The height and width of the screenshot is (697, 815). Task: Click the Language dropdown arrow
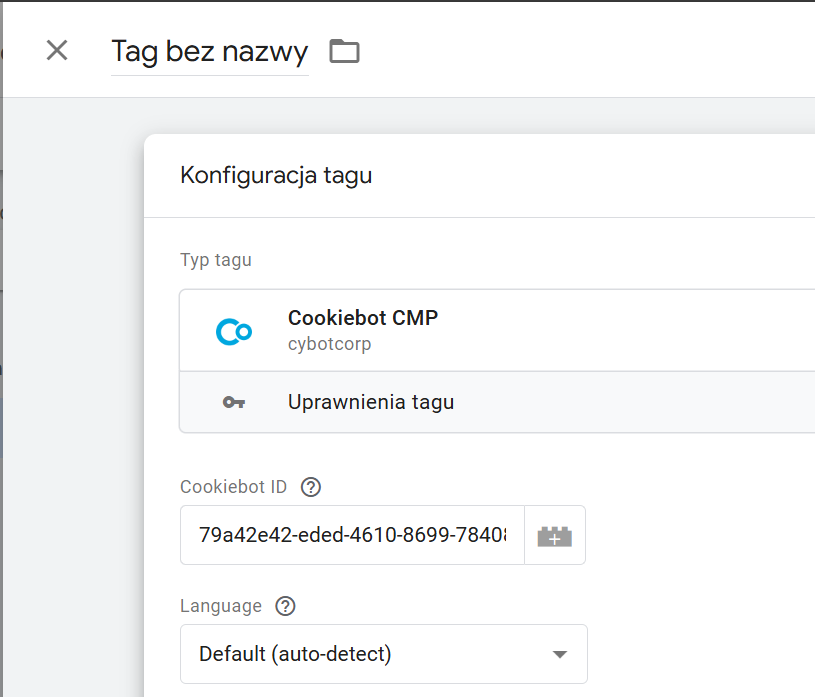click(559, 654)
